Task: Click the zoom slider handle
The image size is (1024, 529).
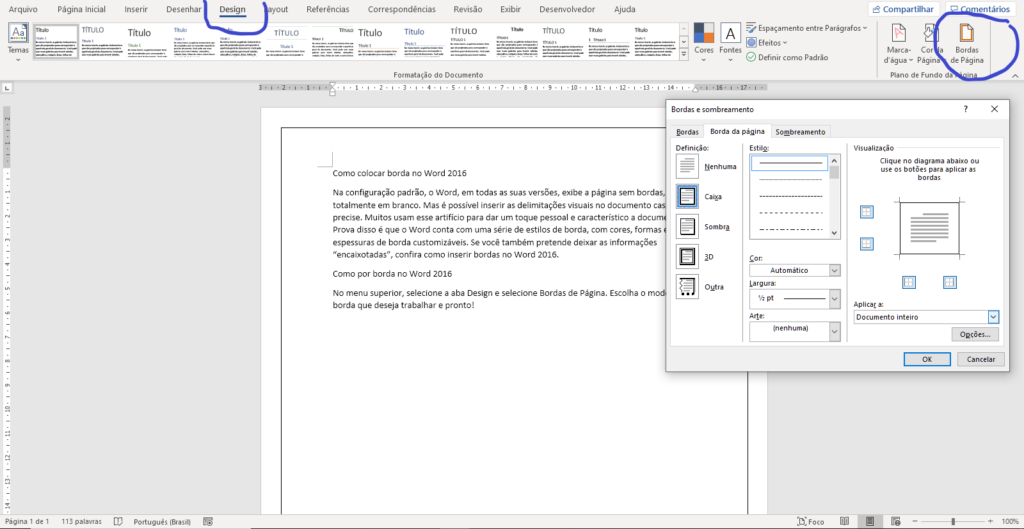Action: [x=953, y=522]
